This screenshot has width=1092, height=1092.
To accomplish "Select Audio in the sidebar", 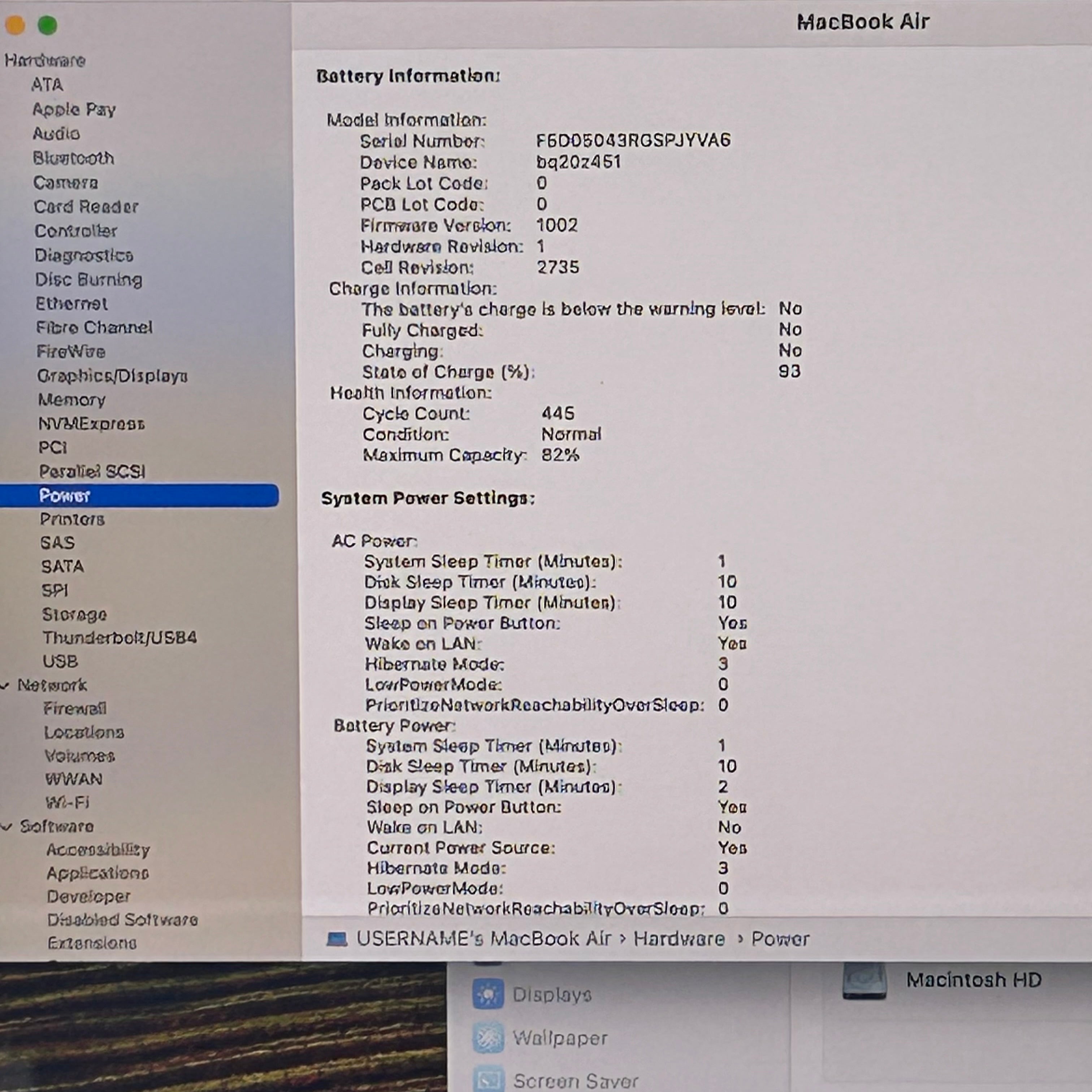I will click(56, 133).
